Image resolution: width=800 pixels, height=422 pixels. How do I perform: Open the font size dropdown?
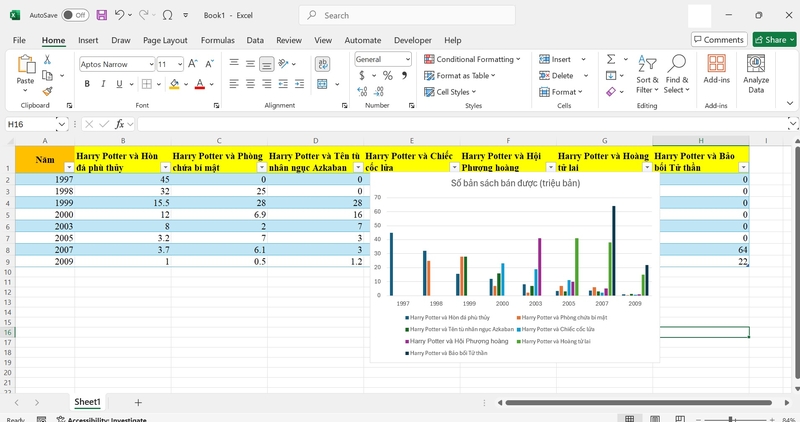click(x=180, y=64)
